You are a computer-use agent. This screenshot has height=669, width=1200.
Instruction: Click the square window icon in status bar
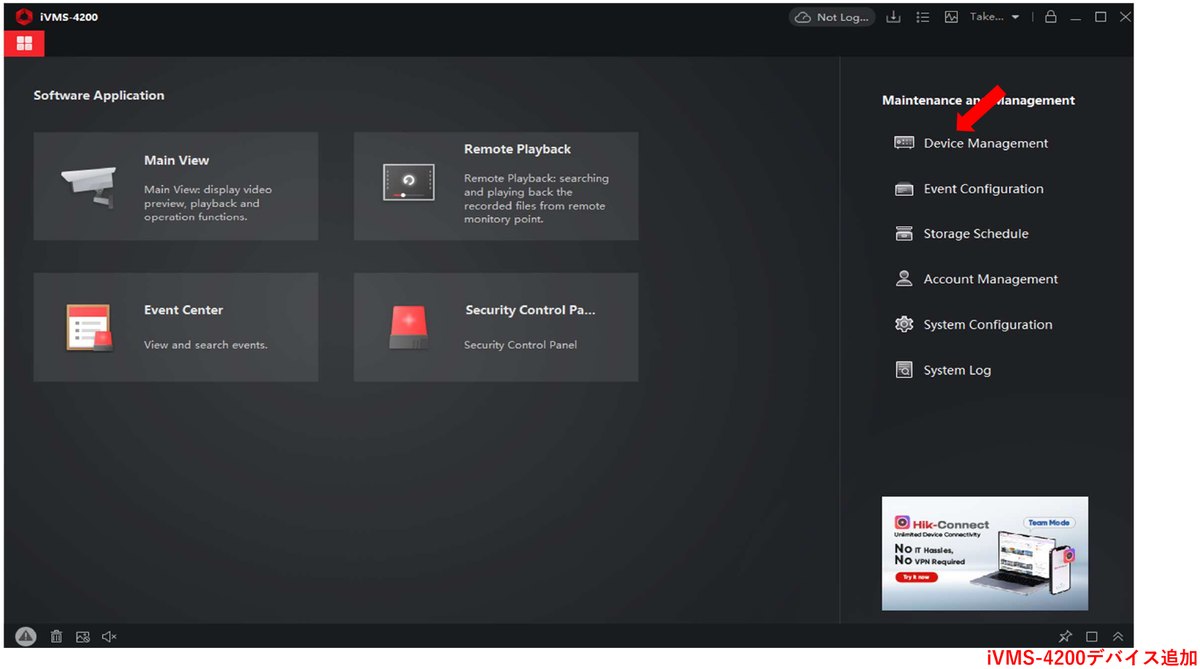1092,636
